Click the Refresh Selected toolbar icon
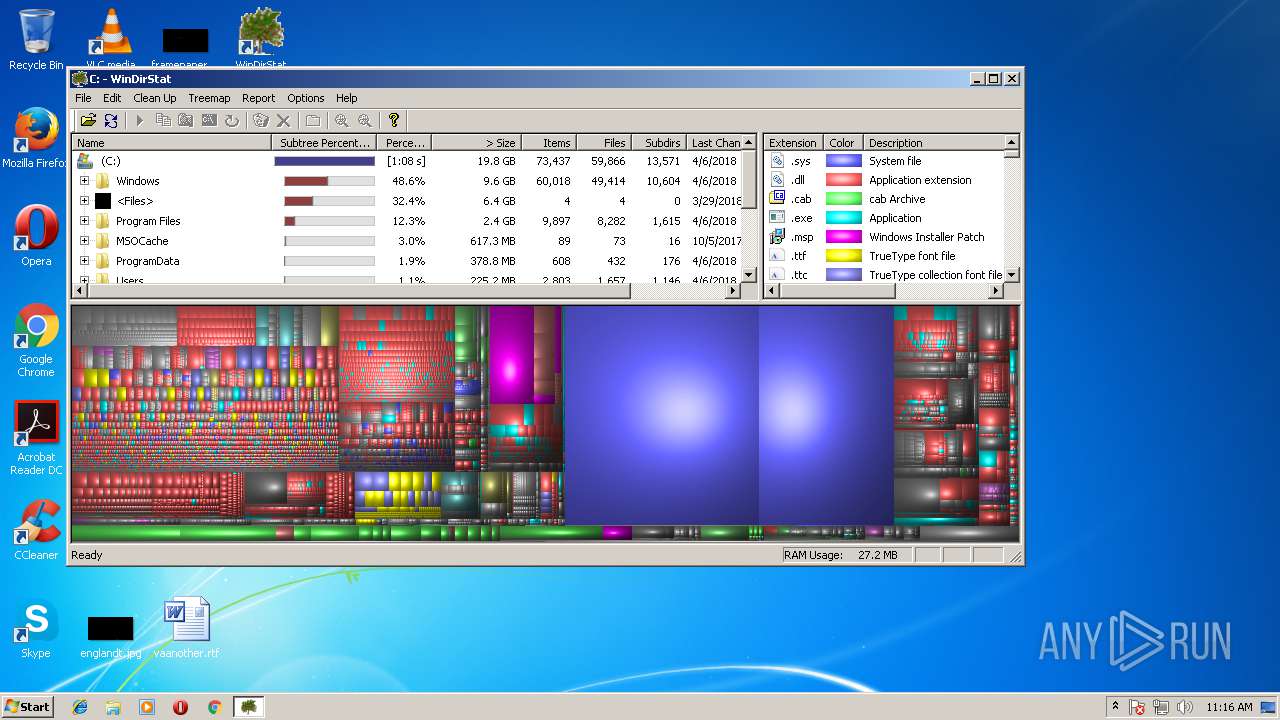The height and width of the screenshot is (720, 1280). pyautogui.click(x=232, y=120)
